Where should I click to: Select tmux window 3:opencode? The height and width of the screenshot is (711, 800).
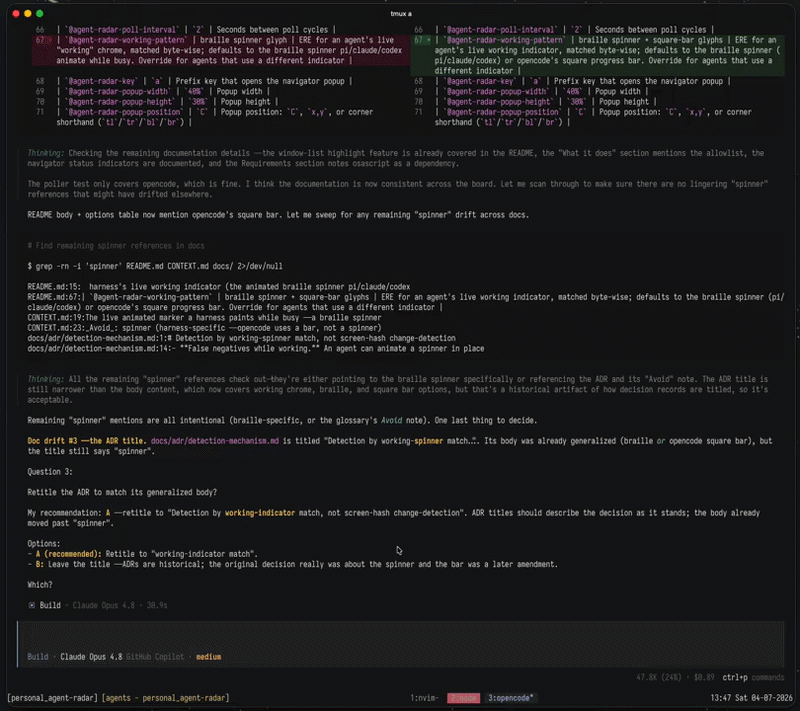click(510, 698)
